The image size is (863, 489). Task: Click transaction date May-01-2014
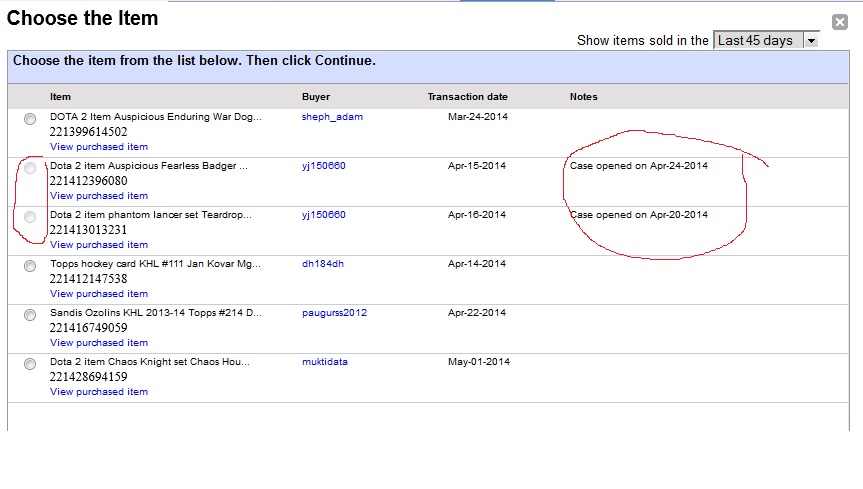(479, 362)
